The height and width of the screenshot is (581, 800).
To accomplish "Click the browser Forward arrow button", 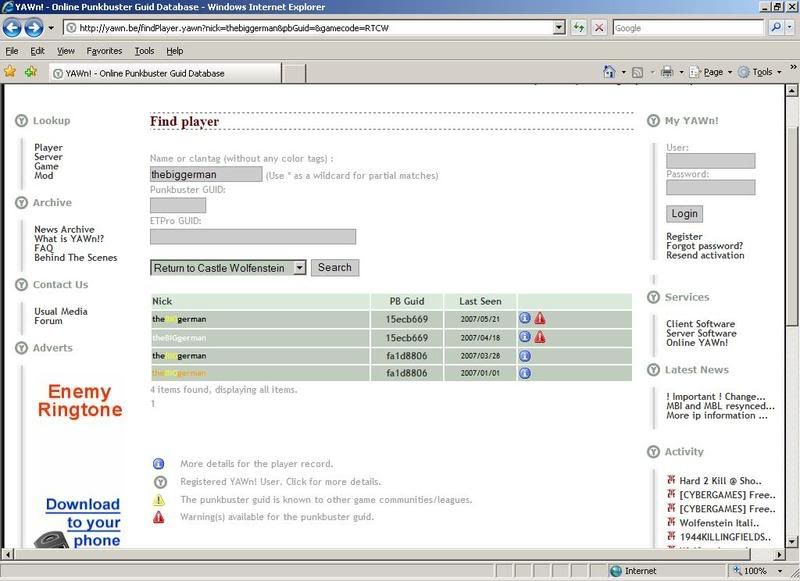I will [x=34, y=28].
